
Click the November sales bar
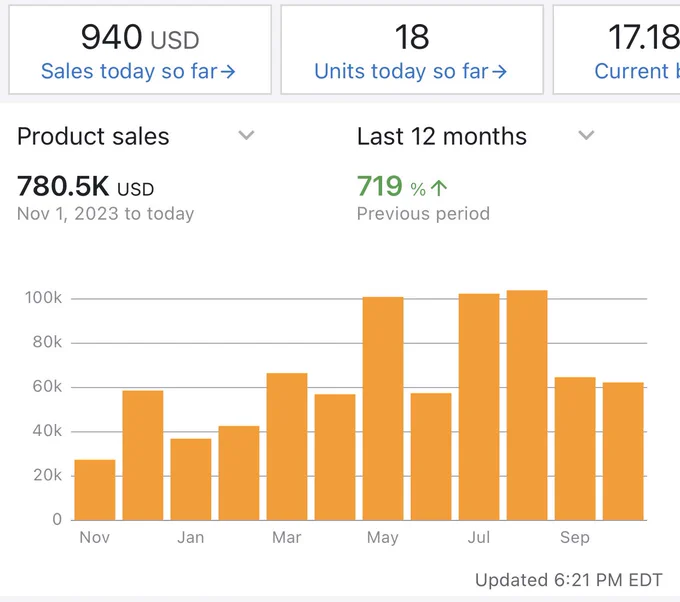click(x=95, y=490)
